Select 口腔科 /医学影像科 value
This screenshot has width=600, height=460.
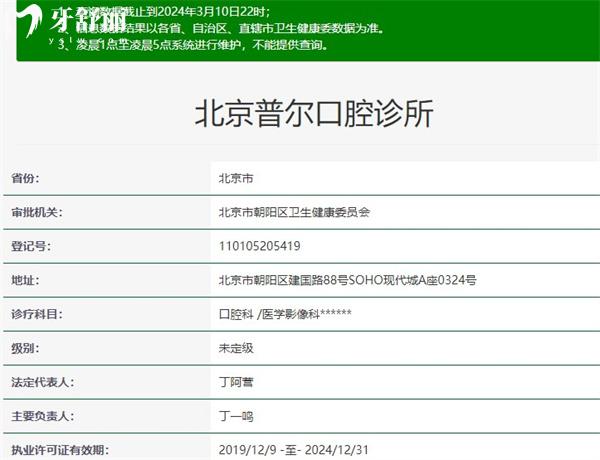(x=285, y=314)
